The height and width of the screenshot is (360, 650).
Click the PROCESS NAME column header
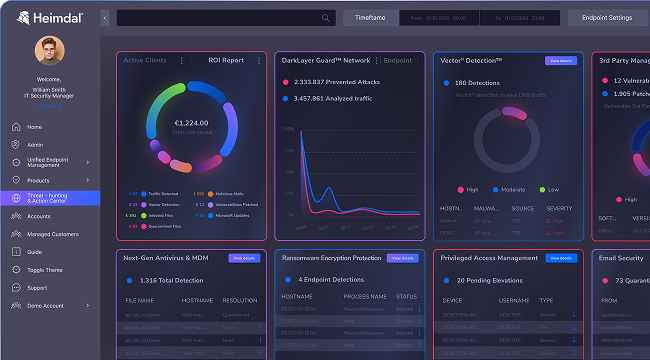(365, 297)
